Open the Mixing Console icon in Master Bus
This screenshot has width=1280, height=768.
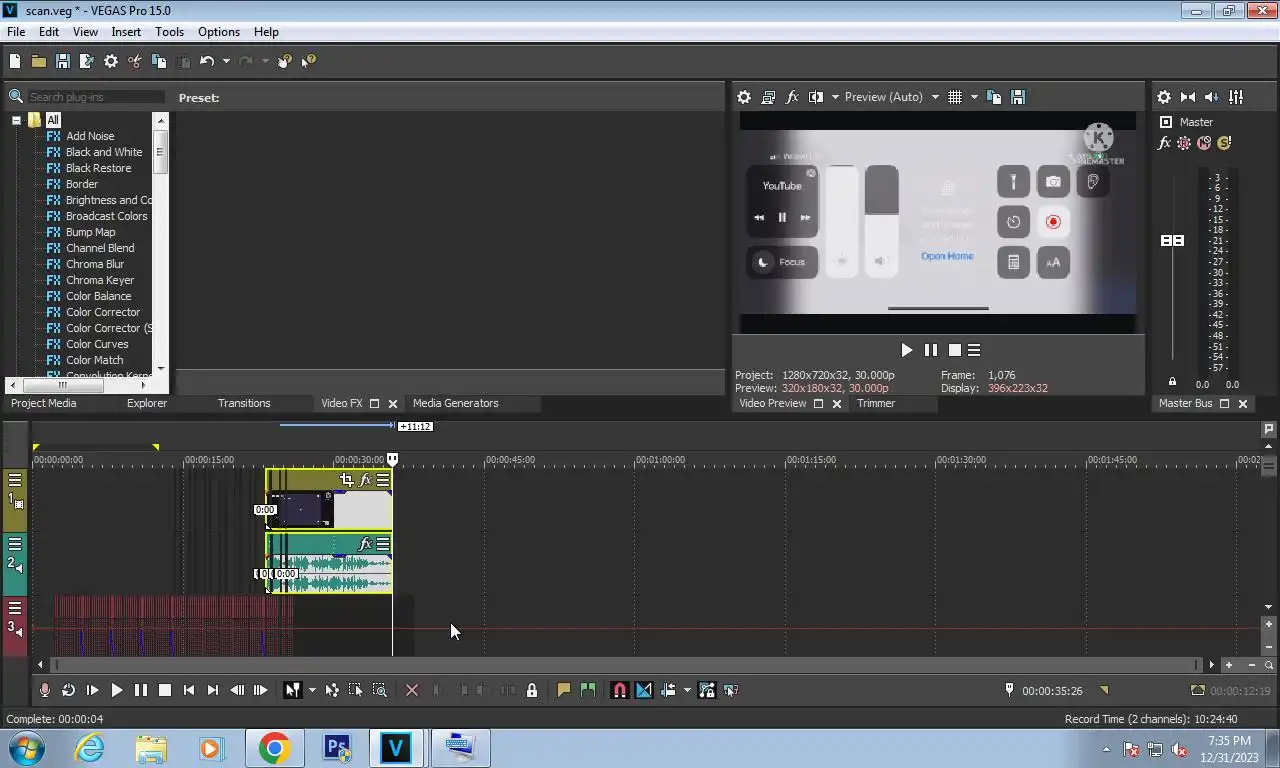pos(1236,97)
